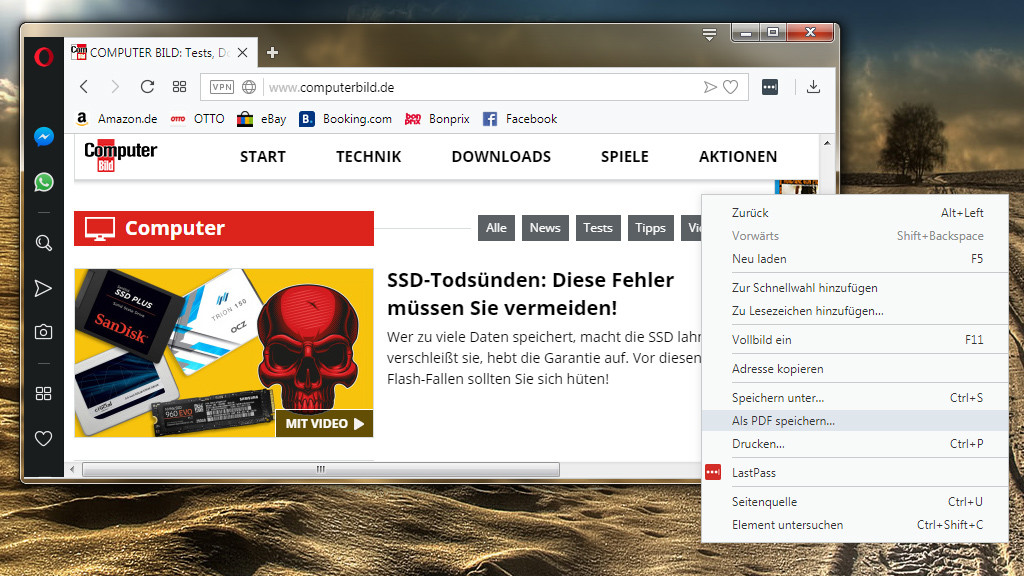The image size is (1024, 576).
Task: Open the tab menu icon in title bar
Action: point(709,35)
